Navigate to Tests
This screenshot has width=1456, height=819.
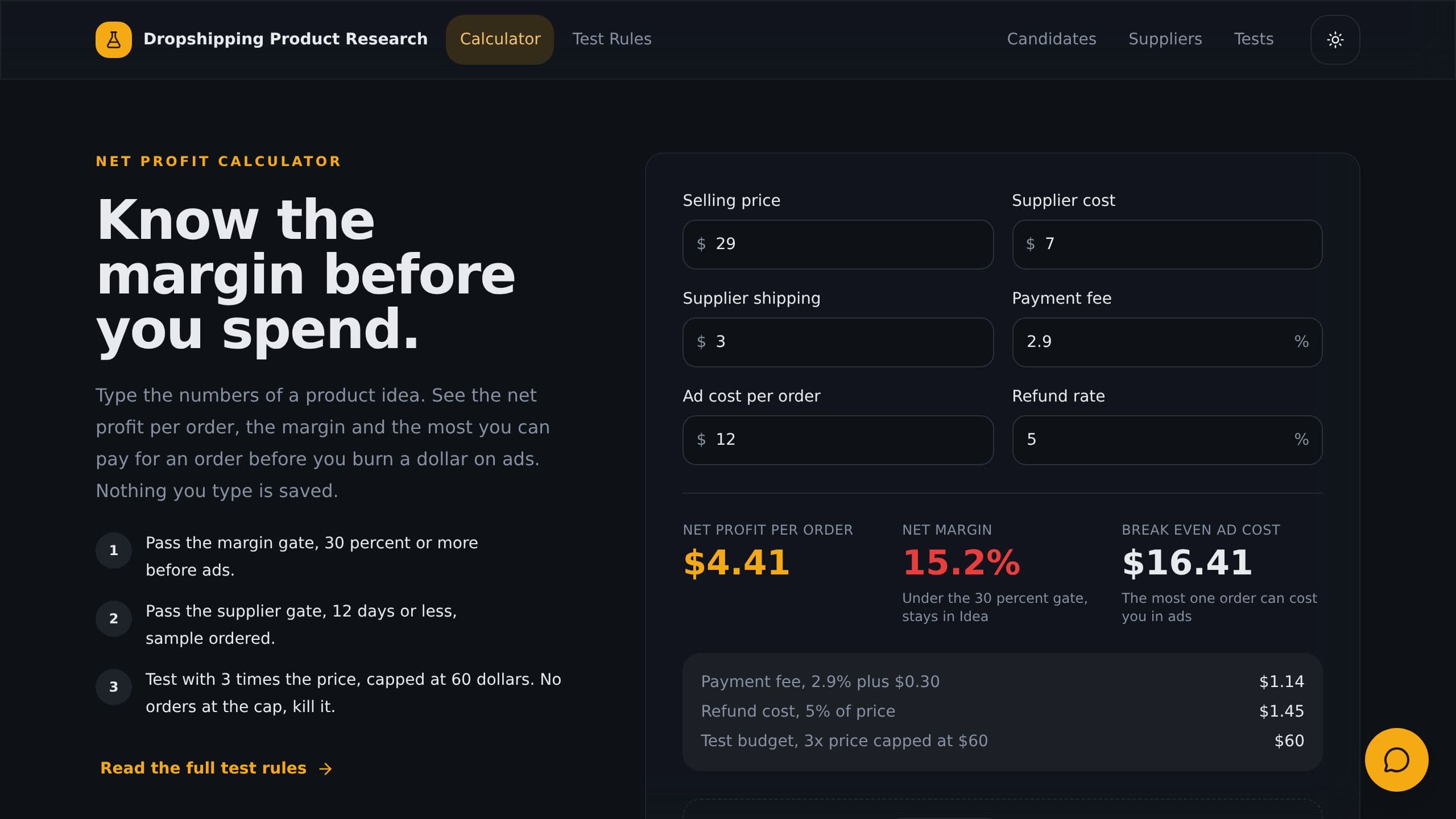[x=1254, y=39]
